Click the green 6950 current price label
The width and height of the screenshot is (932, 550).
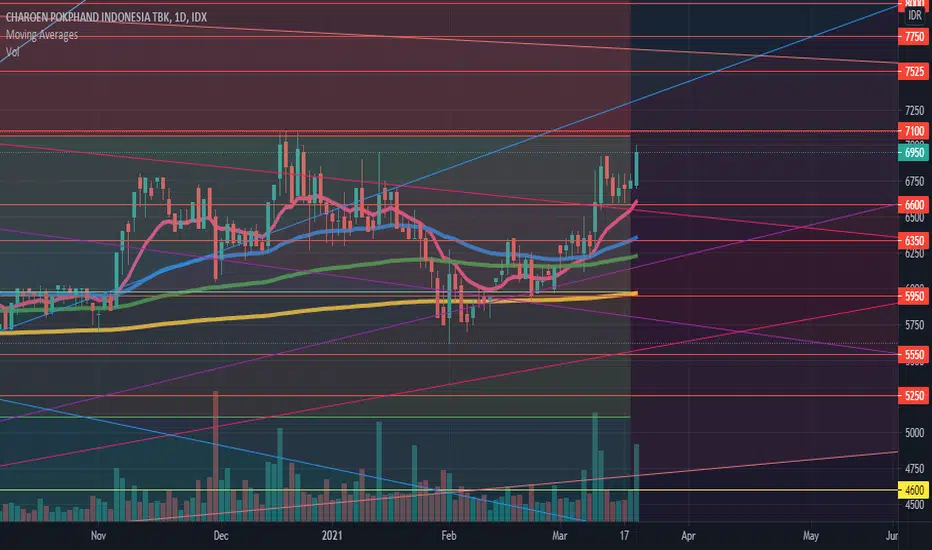[x=914, y=153]
